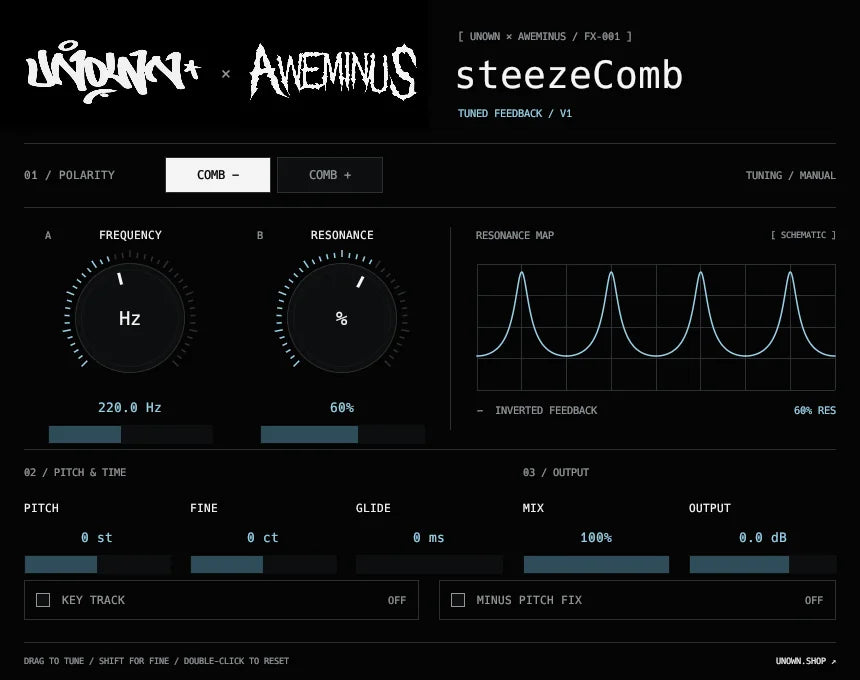This screenshot has width=860, height=680.
Task: Click the UNOWN graffiti logo
Action: click(x=114, y=72)
